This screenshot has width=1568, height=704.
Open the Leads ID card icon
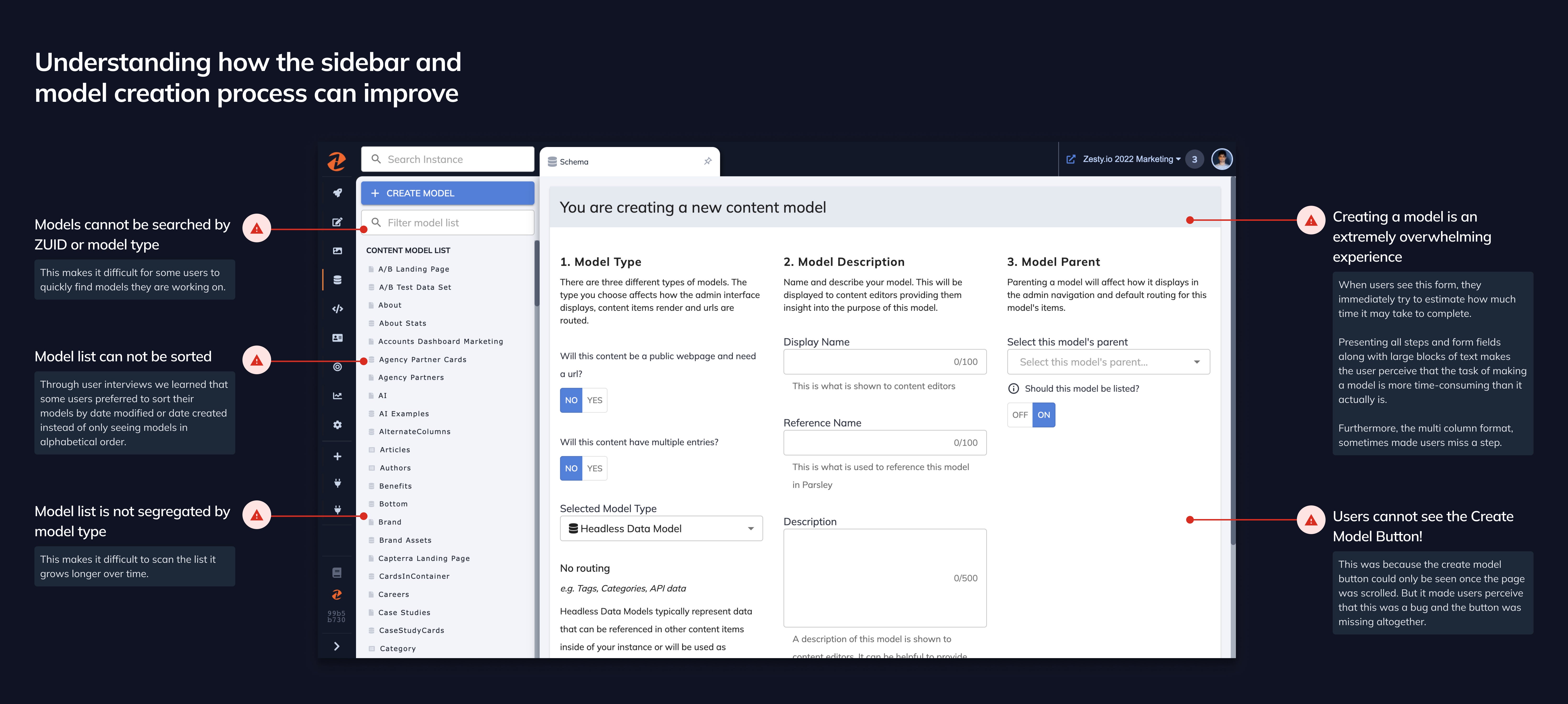click(x=337, y=338)
